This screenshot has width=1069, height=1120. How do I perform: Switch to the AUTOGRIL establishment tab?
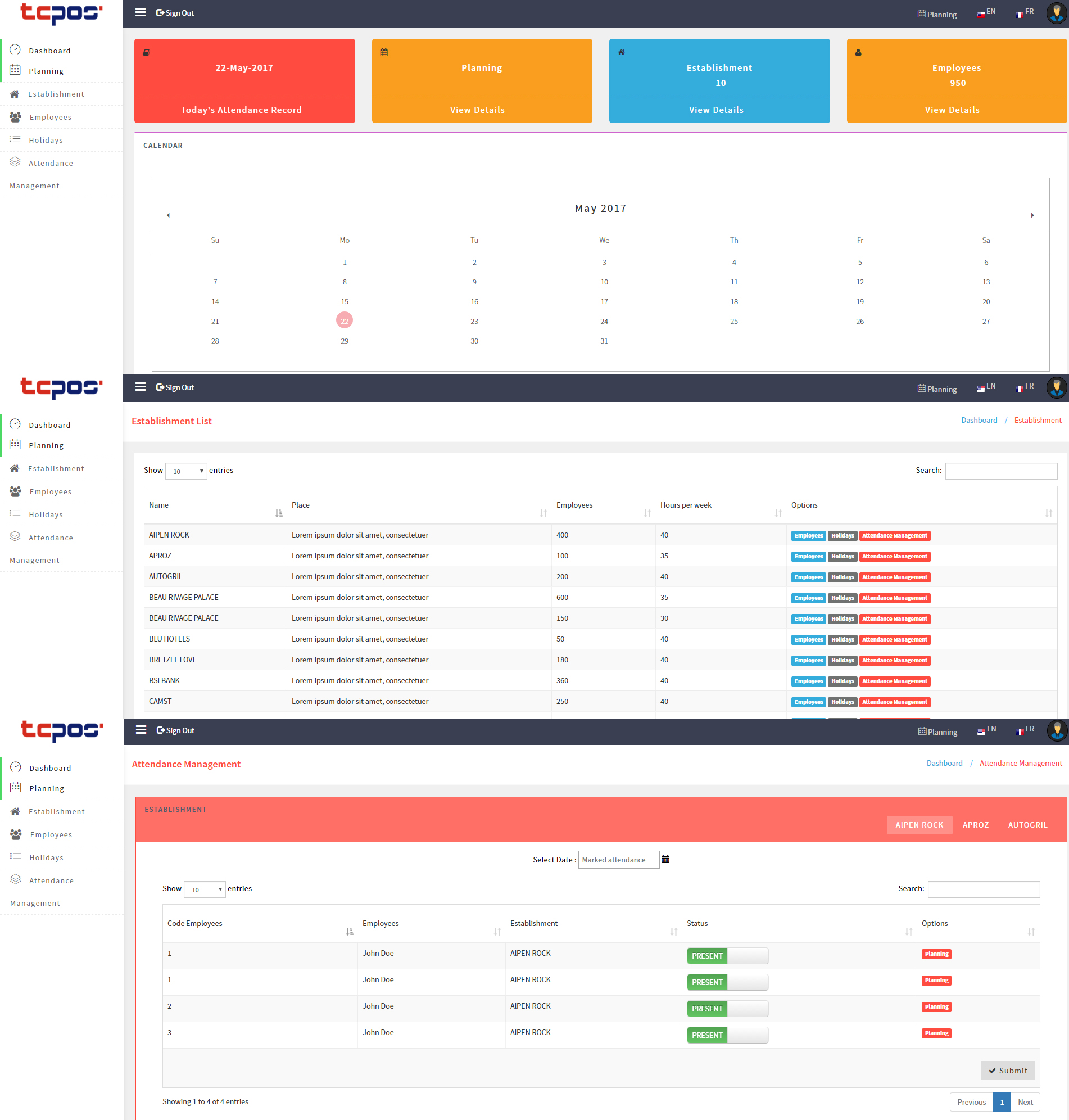click(1027, 825)
